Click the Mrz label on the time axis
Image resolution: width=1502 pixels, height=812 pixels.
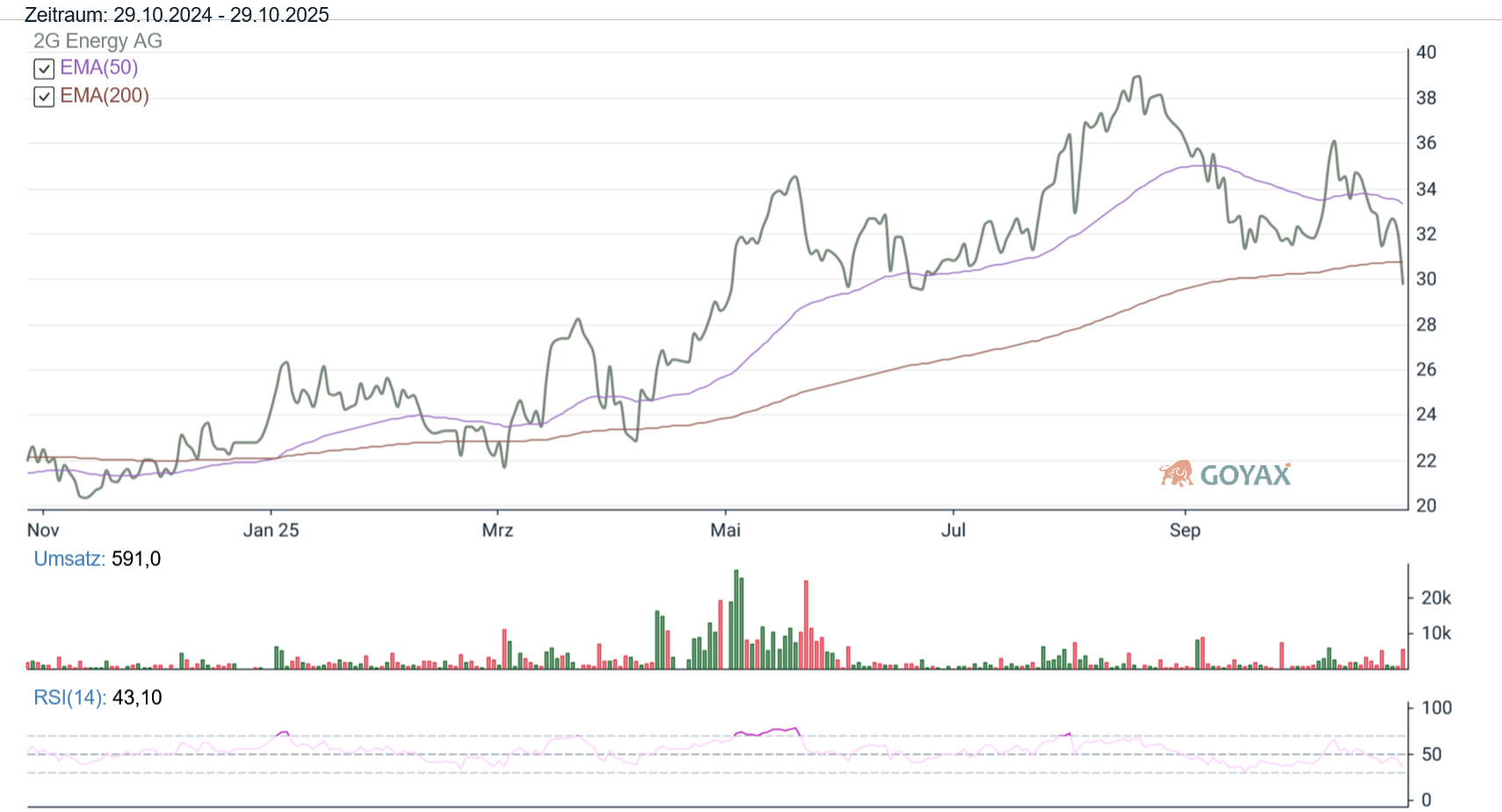pos(497,529)
